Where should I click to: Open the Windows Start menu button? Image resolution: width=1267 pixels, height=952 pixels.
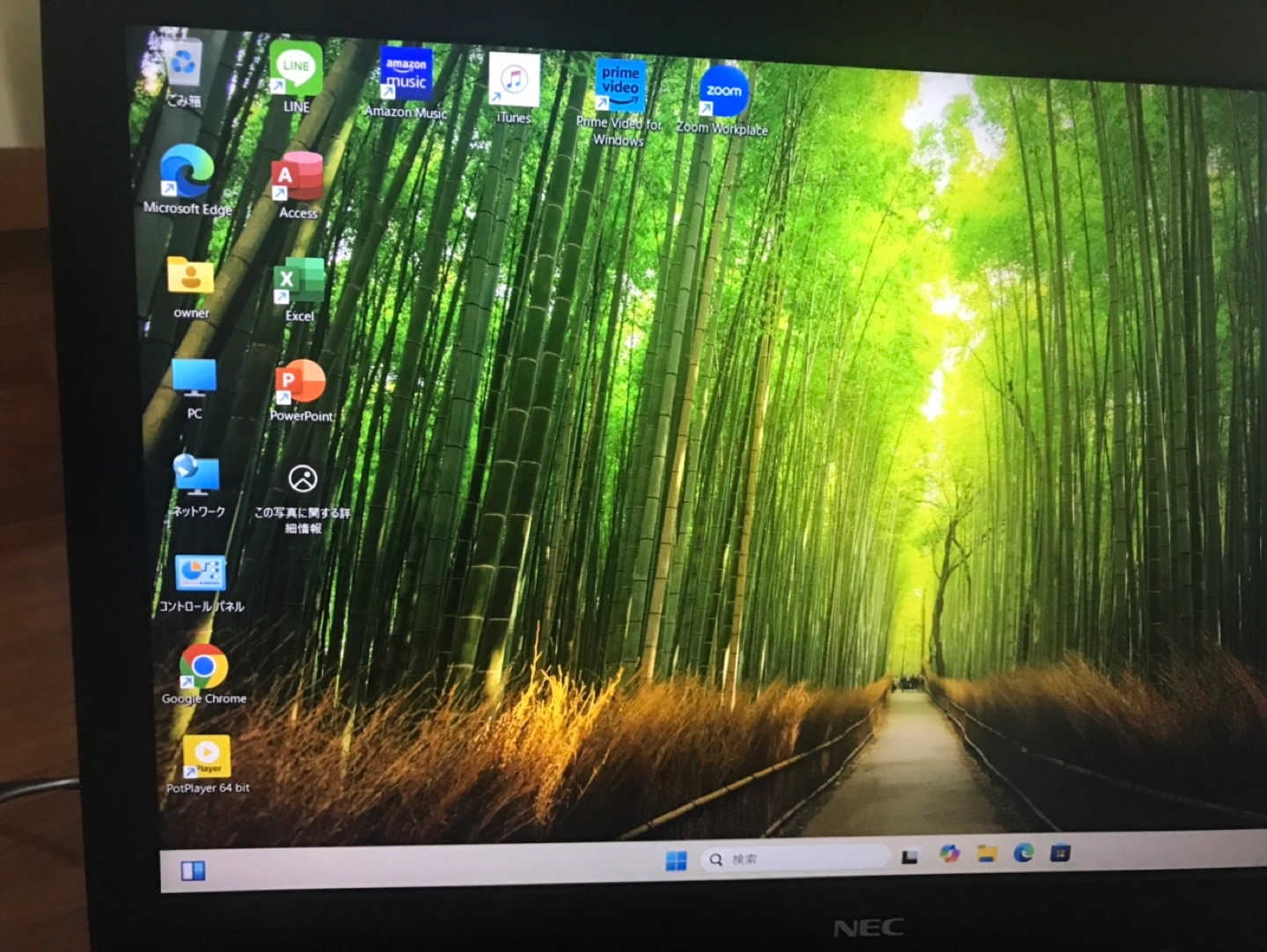pyautogui.click(x=676, y=860)
